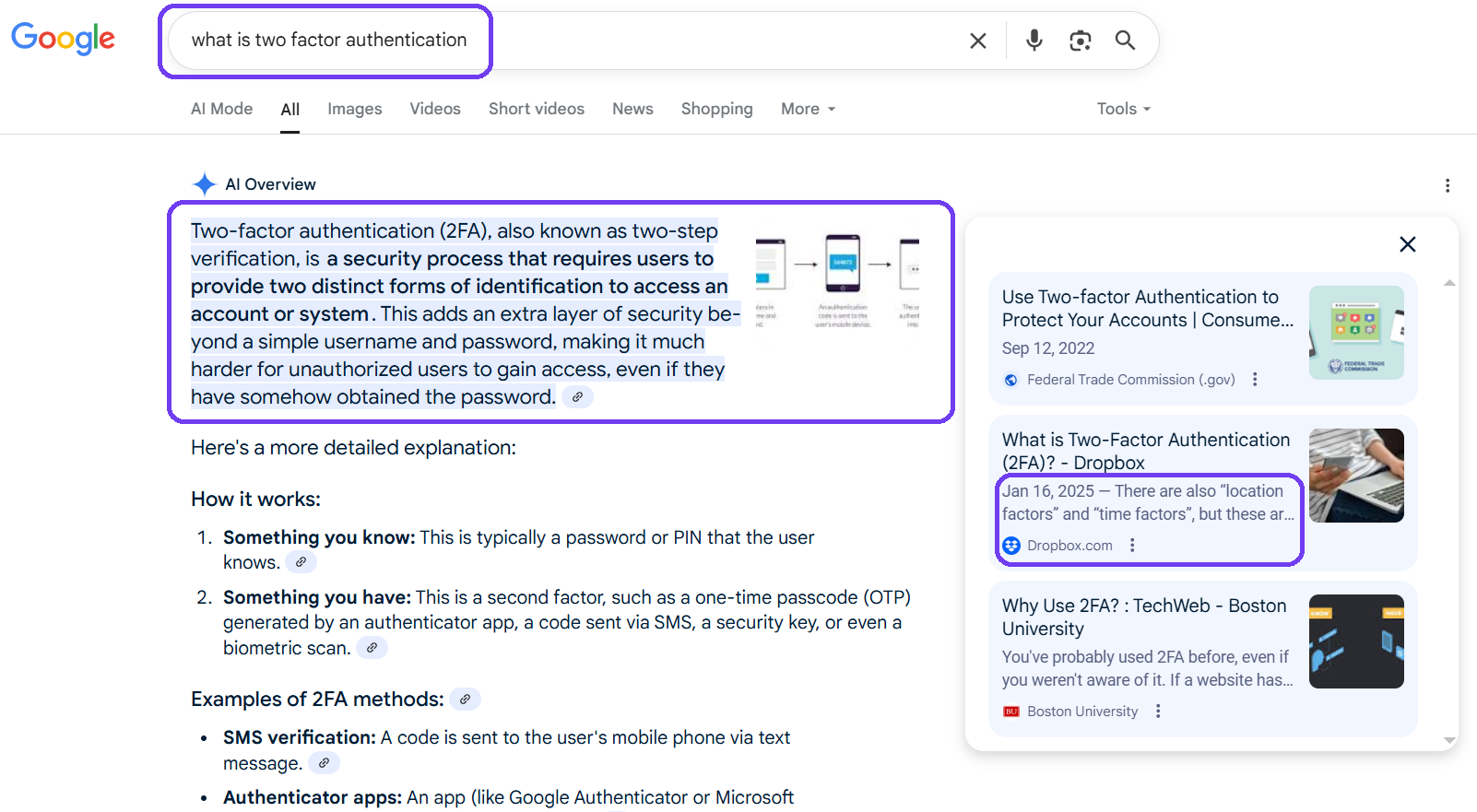
Task: Start voice search with microphone icon
Action: 1034,41
